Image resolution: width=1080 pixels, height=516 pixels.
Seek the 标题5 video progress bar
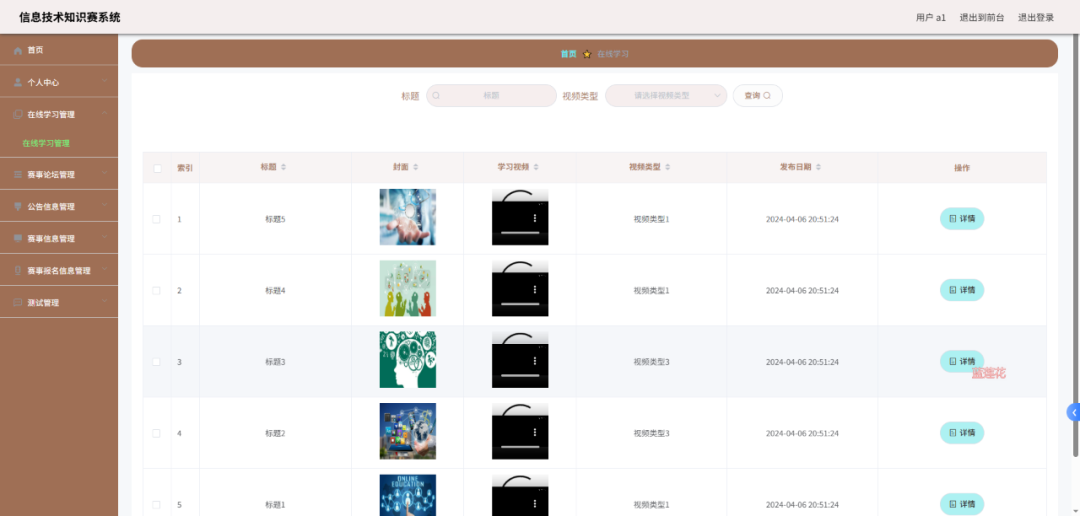pyautogui.click(x=520, y=234)
